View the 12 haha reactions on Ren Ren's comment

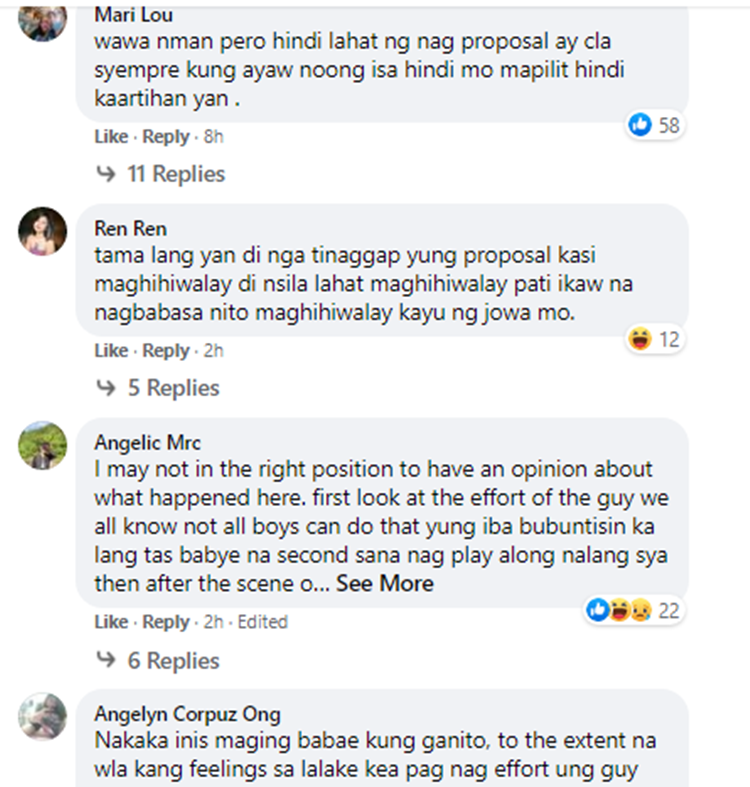coord(655,339)
